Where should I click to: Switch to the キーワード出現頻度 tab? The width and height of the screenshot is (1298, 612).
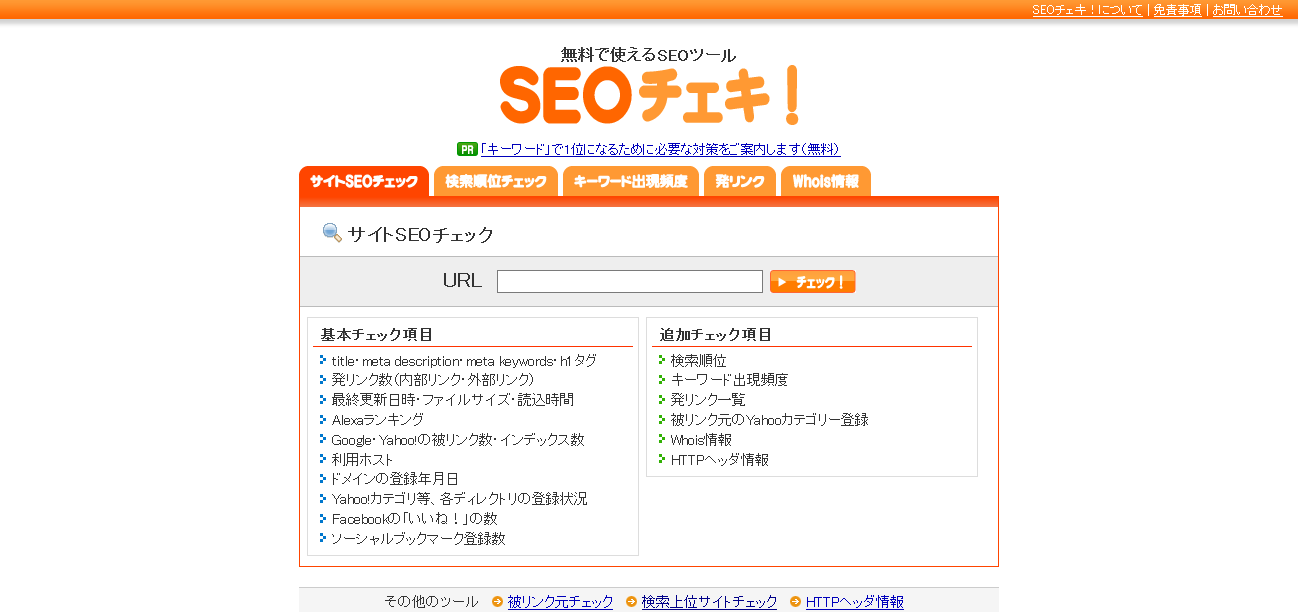click(x=631, y=181)
